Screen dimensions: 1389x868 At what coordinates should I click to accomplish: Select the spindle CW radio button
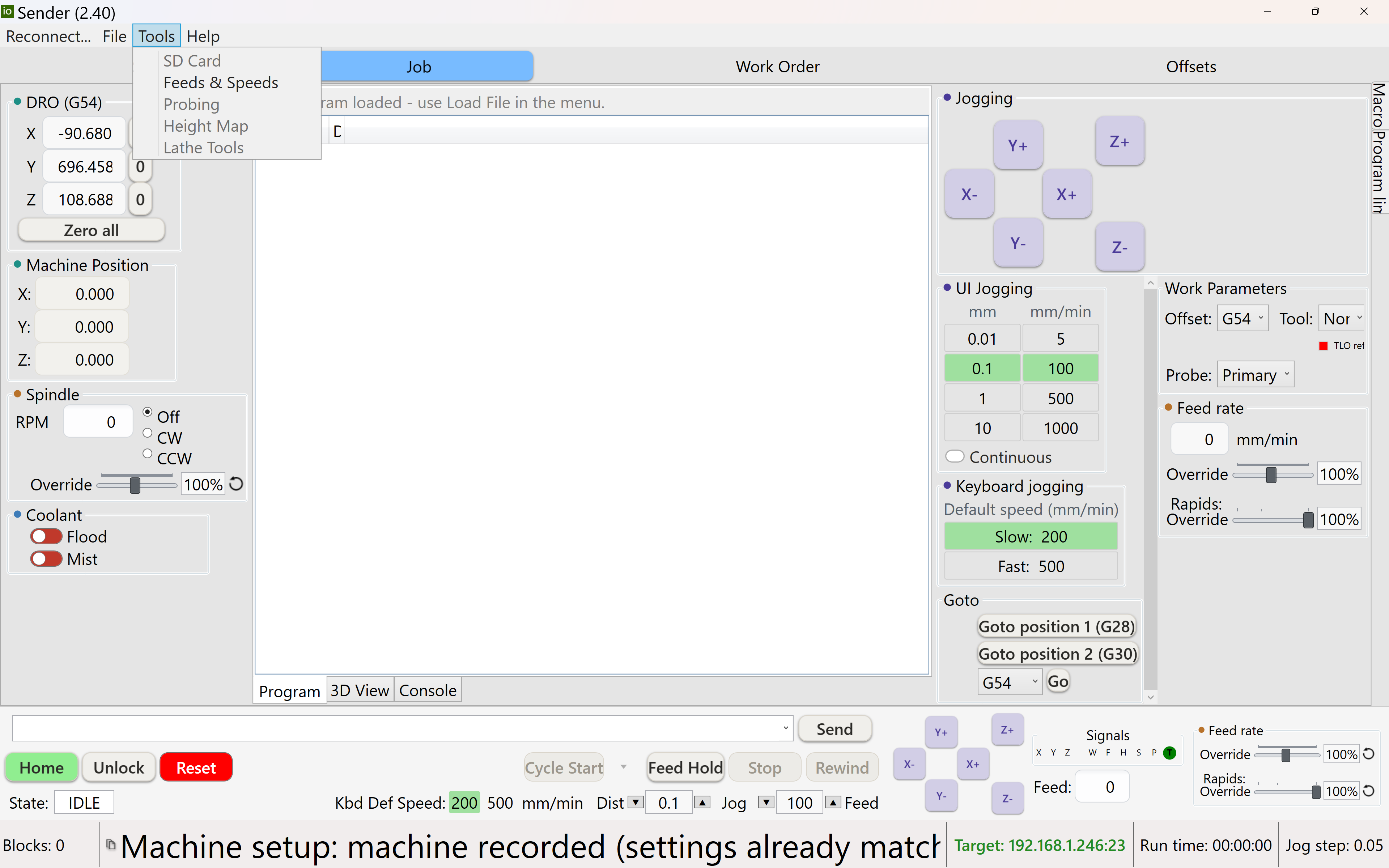[148, 433]
